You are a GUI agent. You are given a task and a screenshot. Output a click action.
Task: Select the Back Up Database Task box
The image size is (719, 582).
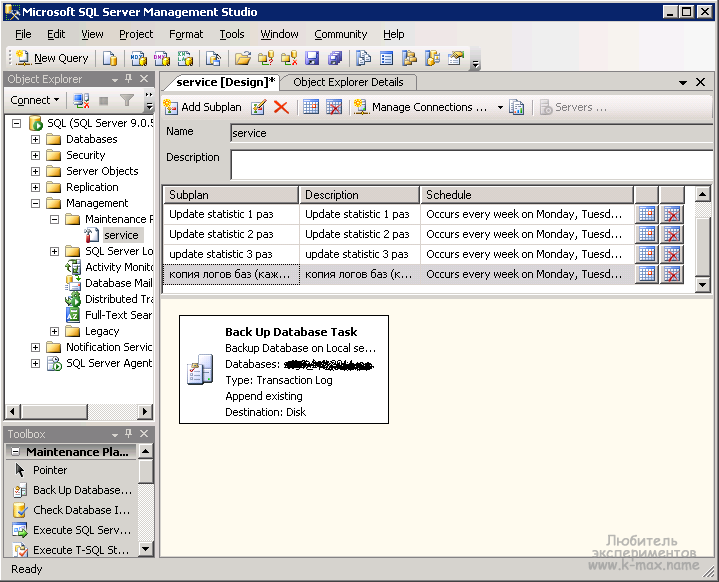pos(284,370)
